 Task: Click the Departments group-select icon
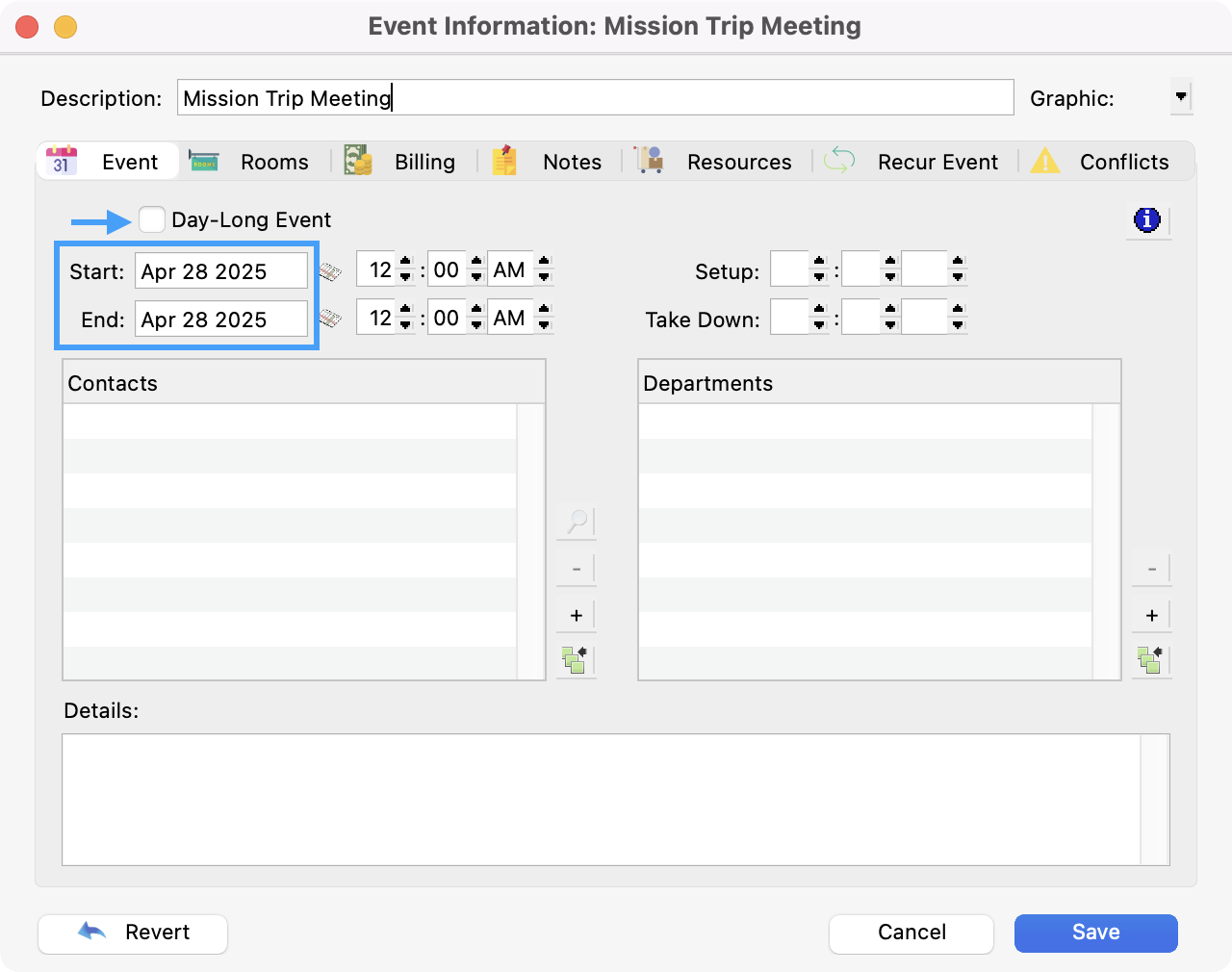click(x=1150, y=660)
